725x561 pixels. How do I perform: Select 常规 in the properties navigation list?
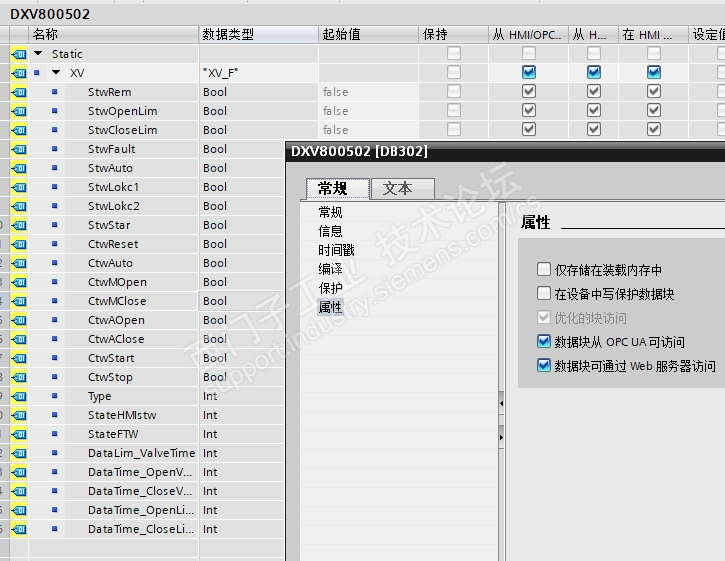click(330, 212)
